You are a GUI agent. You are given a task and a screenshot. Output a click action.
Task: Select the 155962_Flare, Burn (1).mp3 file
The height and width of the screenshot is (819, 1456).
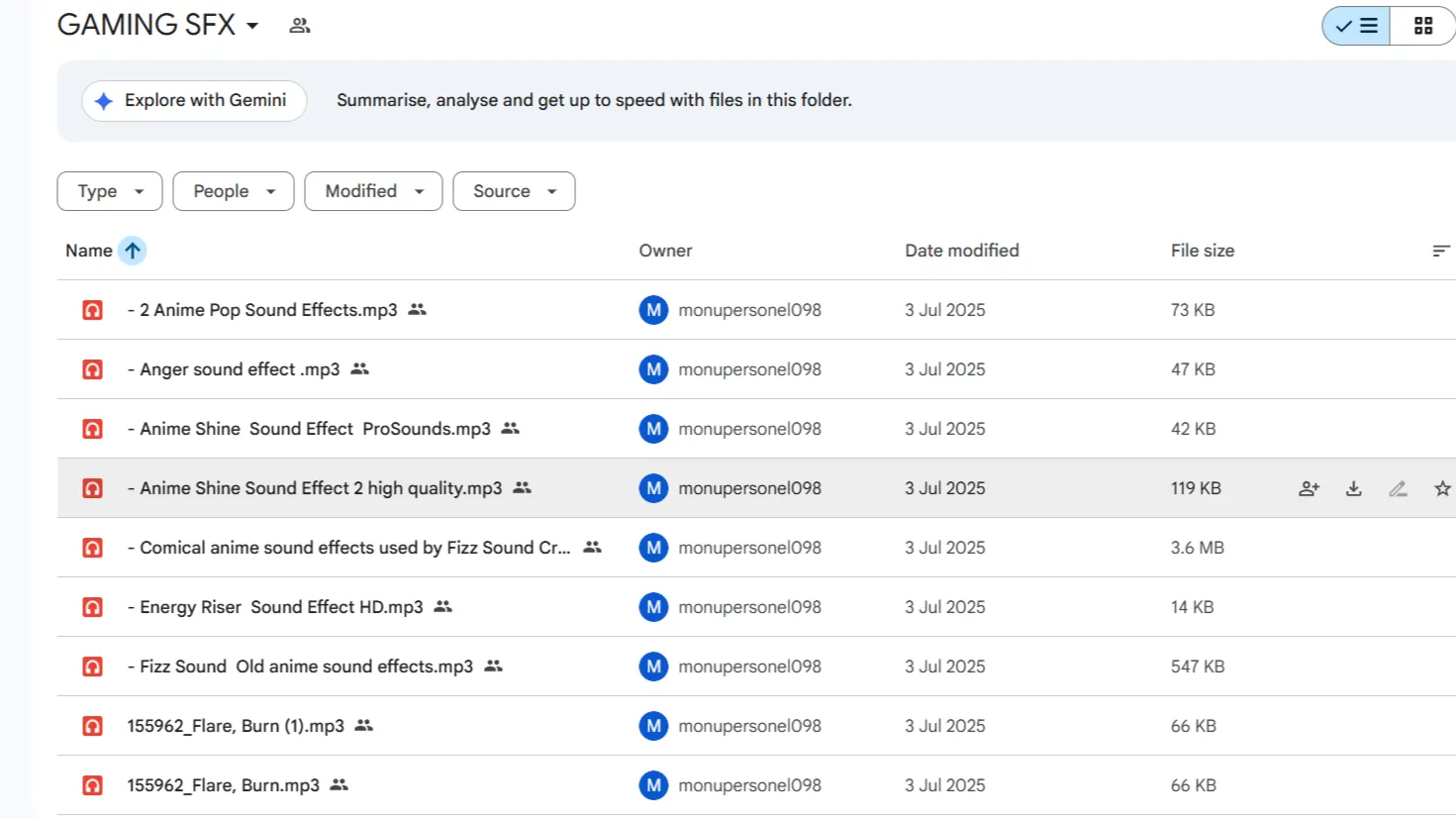236,726
